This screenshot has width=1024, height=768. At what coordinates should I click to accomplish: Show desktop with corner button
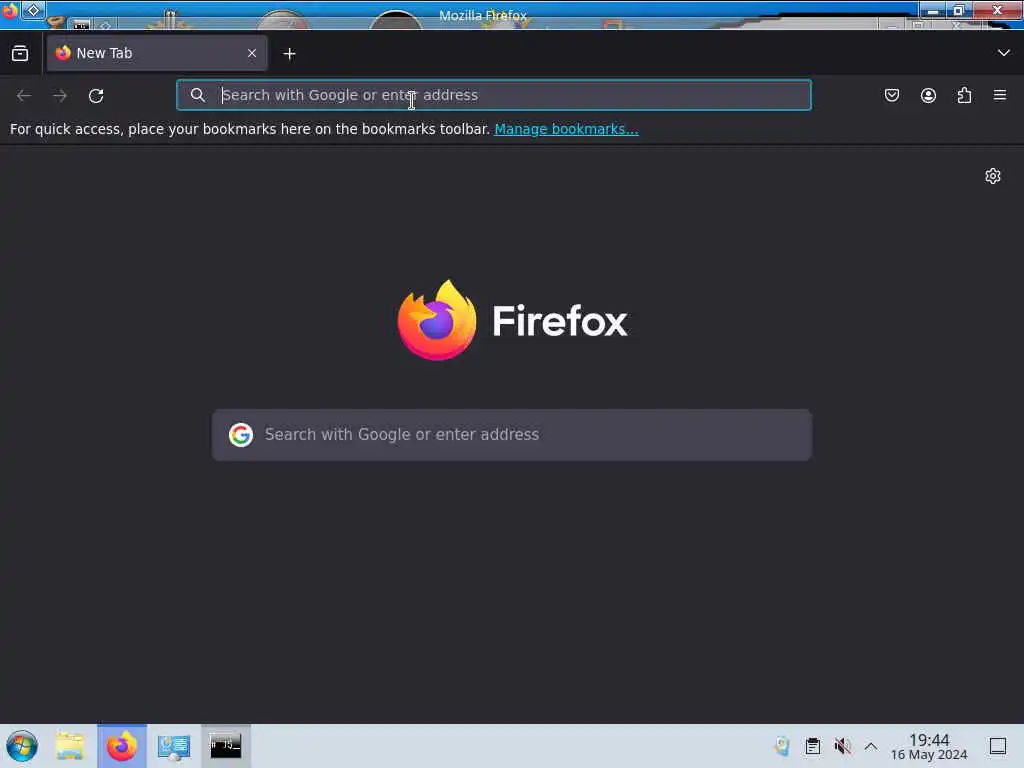tap(998, 746)
